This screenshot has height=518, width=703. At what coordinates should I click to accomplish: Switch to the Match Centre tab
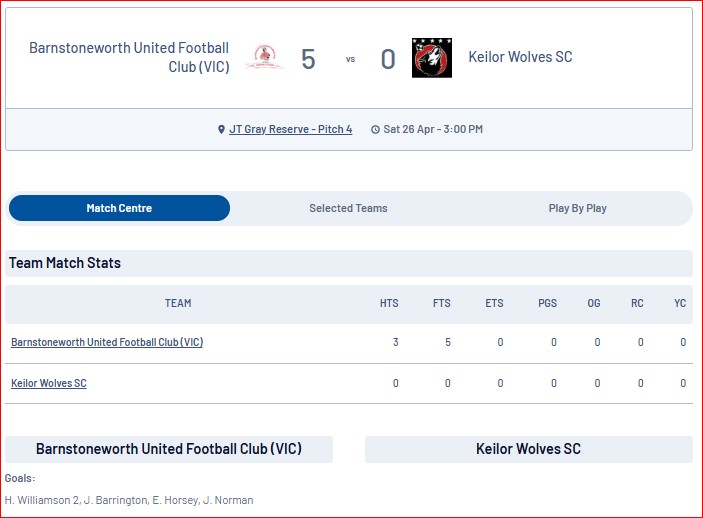(119, 208)
